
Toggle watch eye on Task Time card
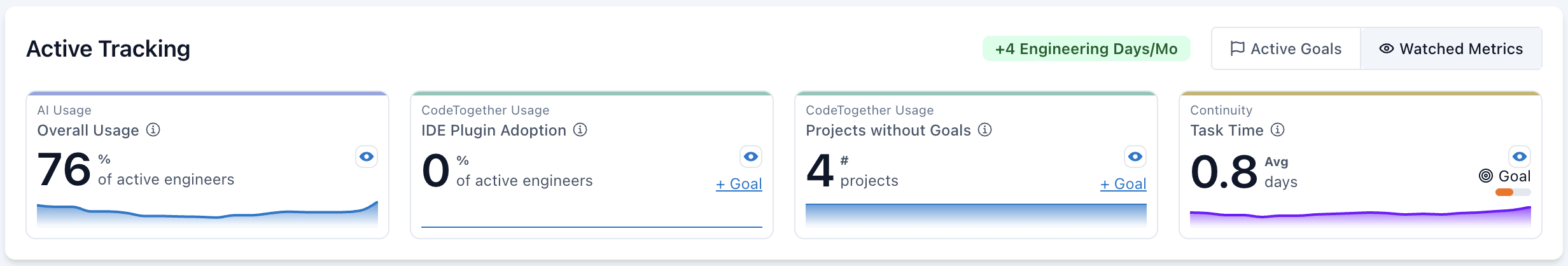pos(1520,157)
